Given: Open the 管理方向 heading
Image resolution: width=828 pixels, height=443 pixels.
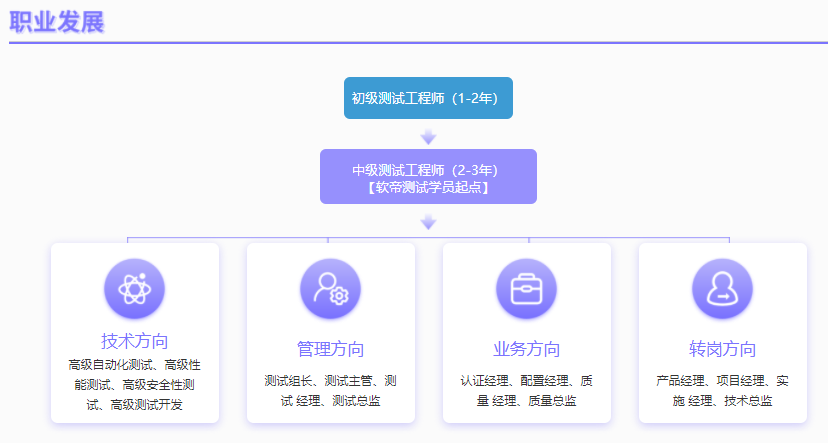Looking at the screenshot, I should (330, 349).
